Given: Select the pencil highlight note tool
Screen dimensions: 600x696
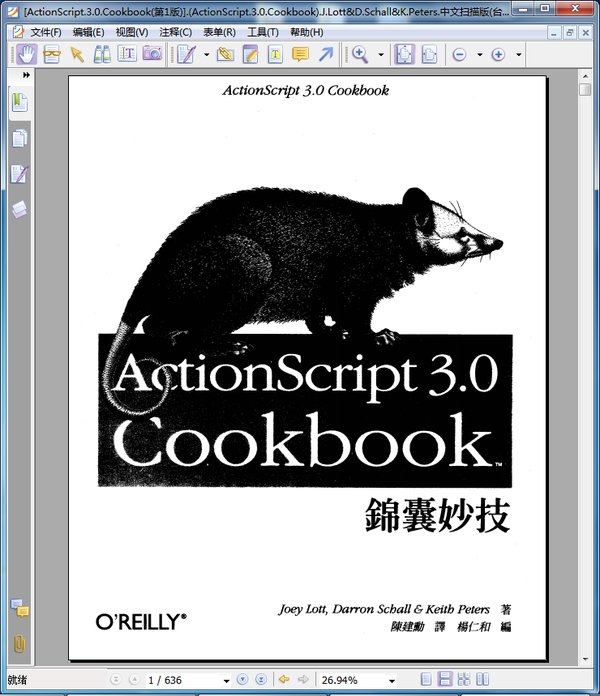Looking at the screenshot, I should 250,55.
